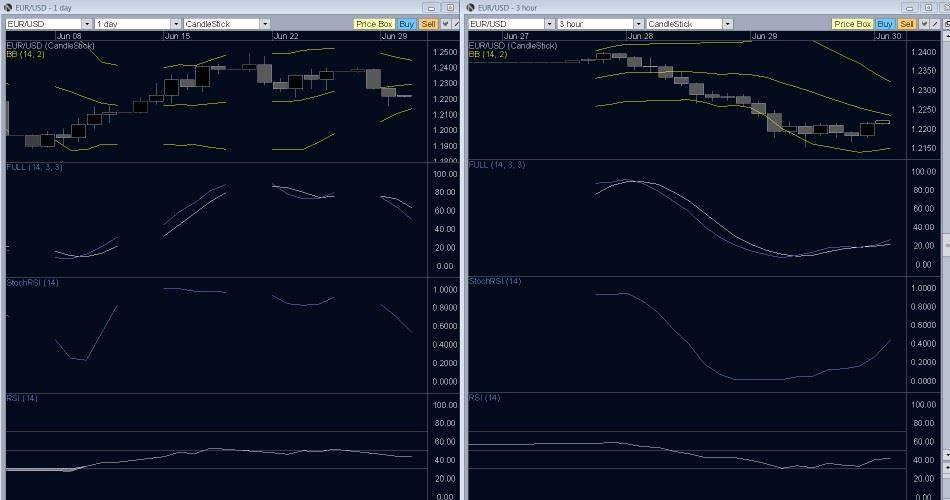Click the EUR/USD symbol field in the 1 day chart

click(44, 24)
